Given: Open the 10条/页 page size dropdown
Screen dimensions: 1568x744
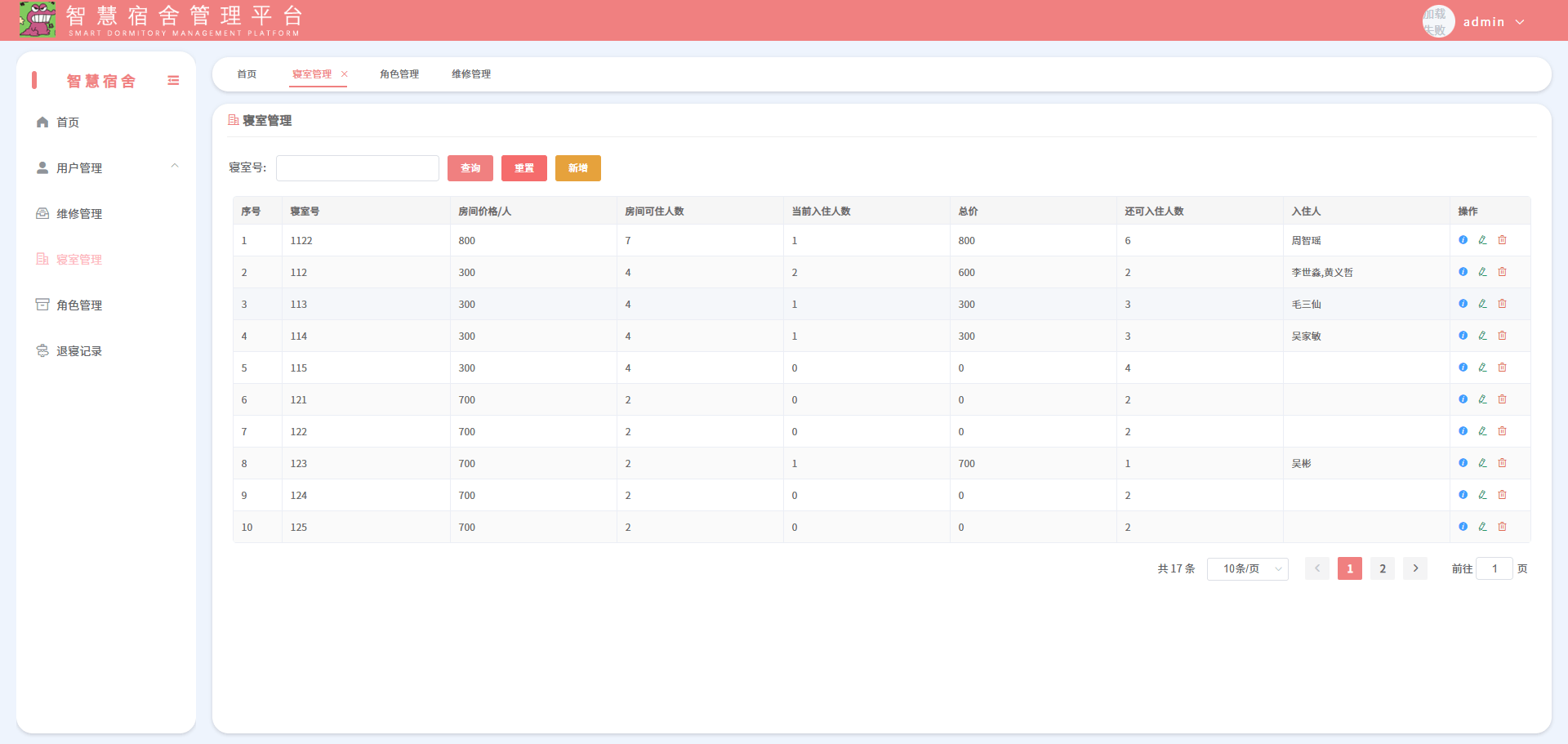Looking at the screenshot, I should pyautogui.click(x=1247, y=568).
